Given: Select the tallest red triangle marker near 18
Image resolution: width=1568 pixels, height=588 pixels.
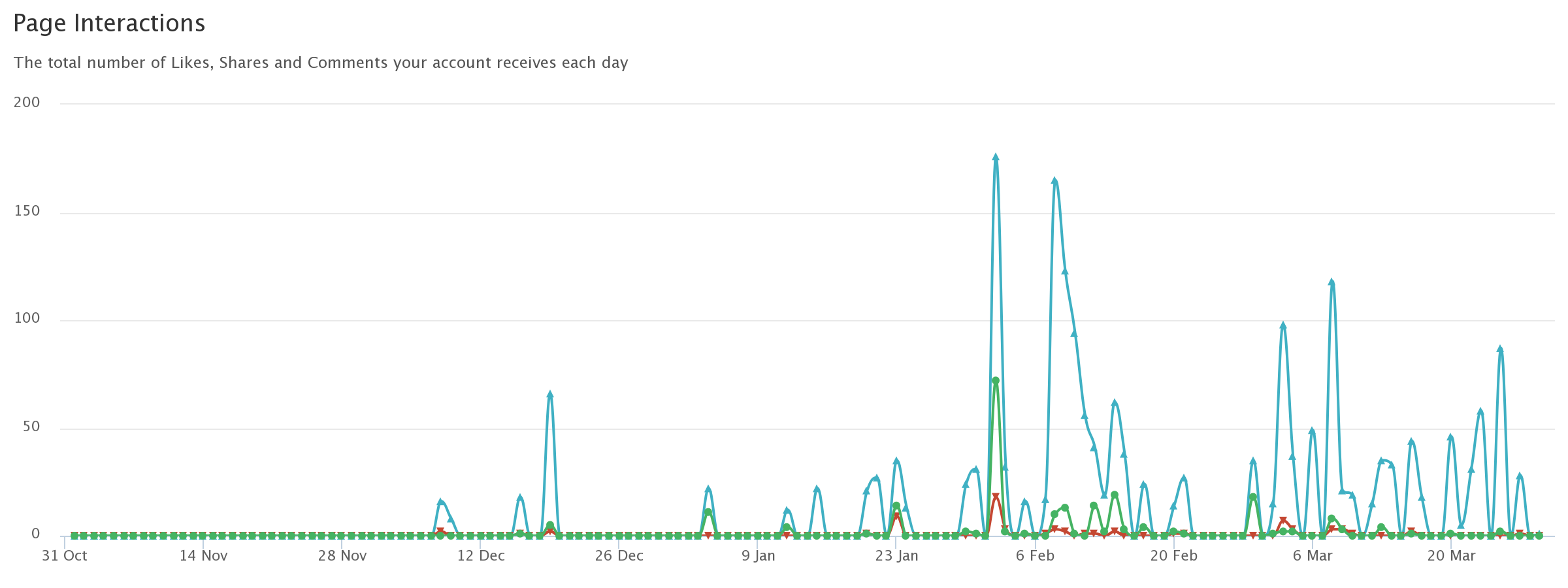Looking at the screenshot, I should 996,497.
